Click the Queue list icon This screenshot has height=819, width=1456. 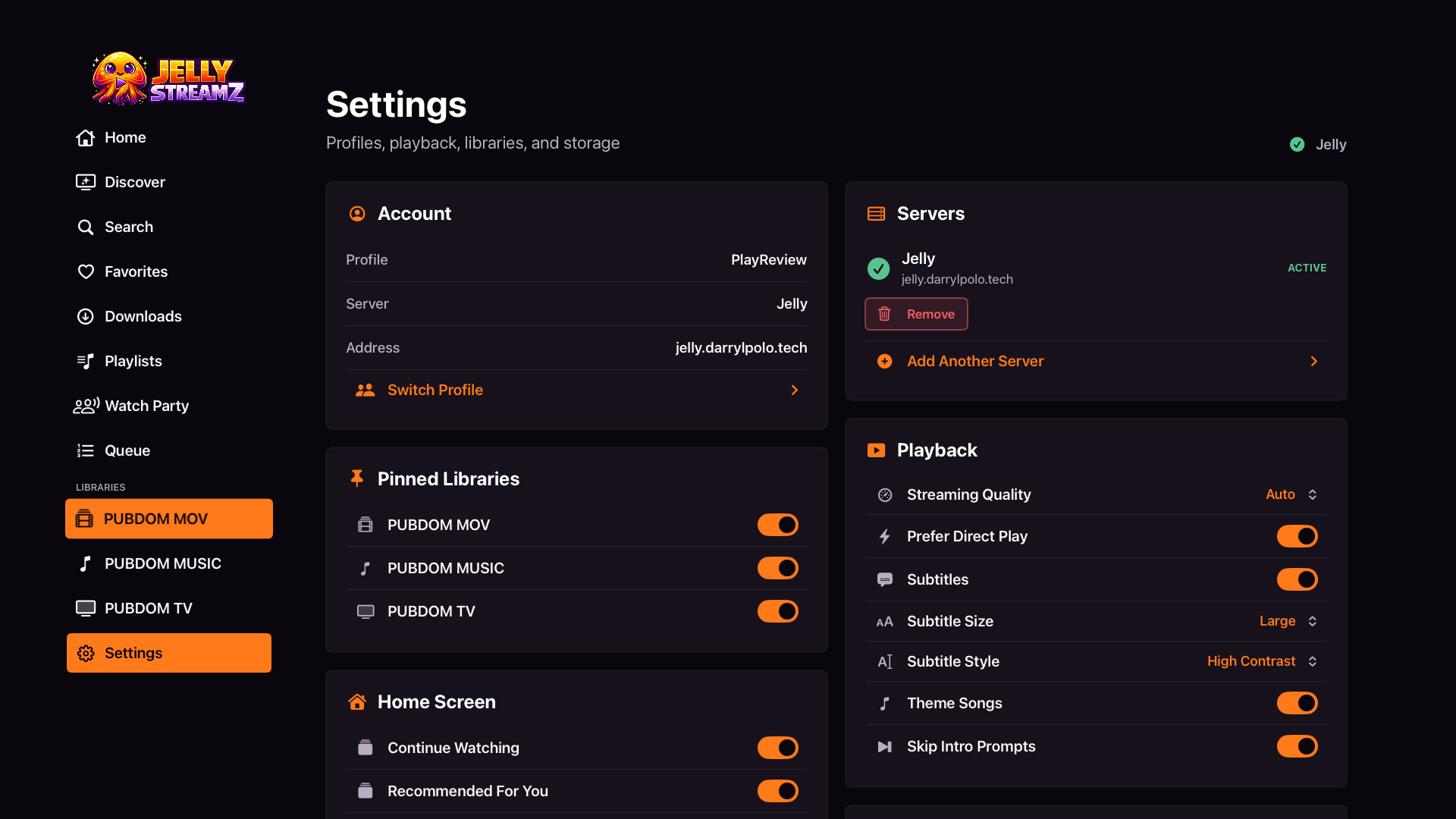coord(86,450)
